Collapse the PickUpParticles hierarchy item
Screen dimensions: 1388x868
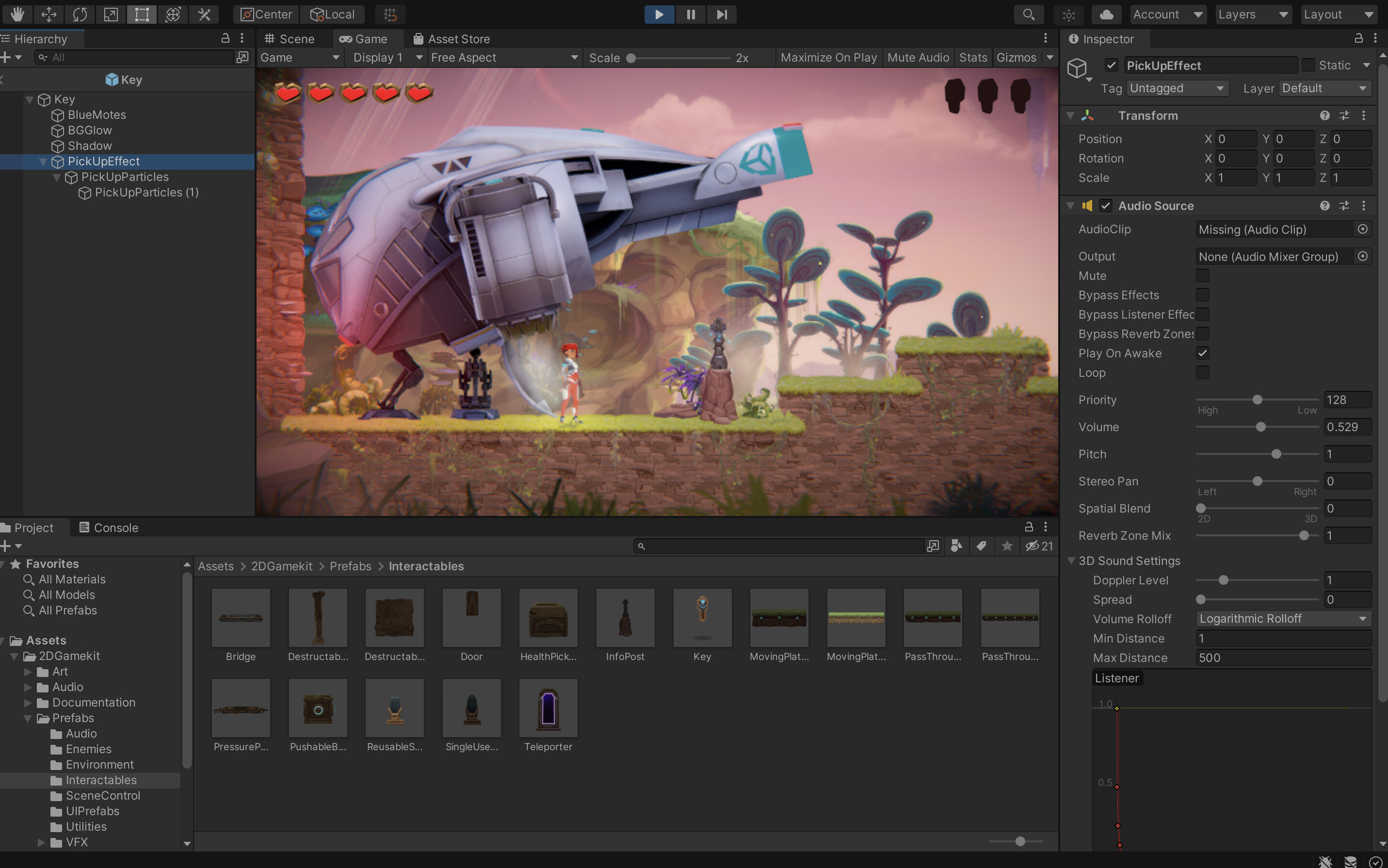pos(57,177)
